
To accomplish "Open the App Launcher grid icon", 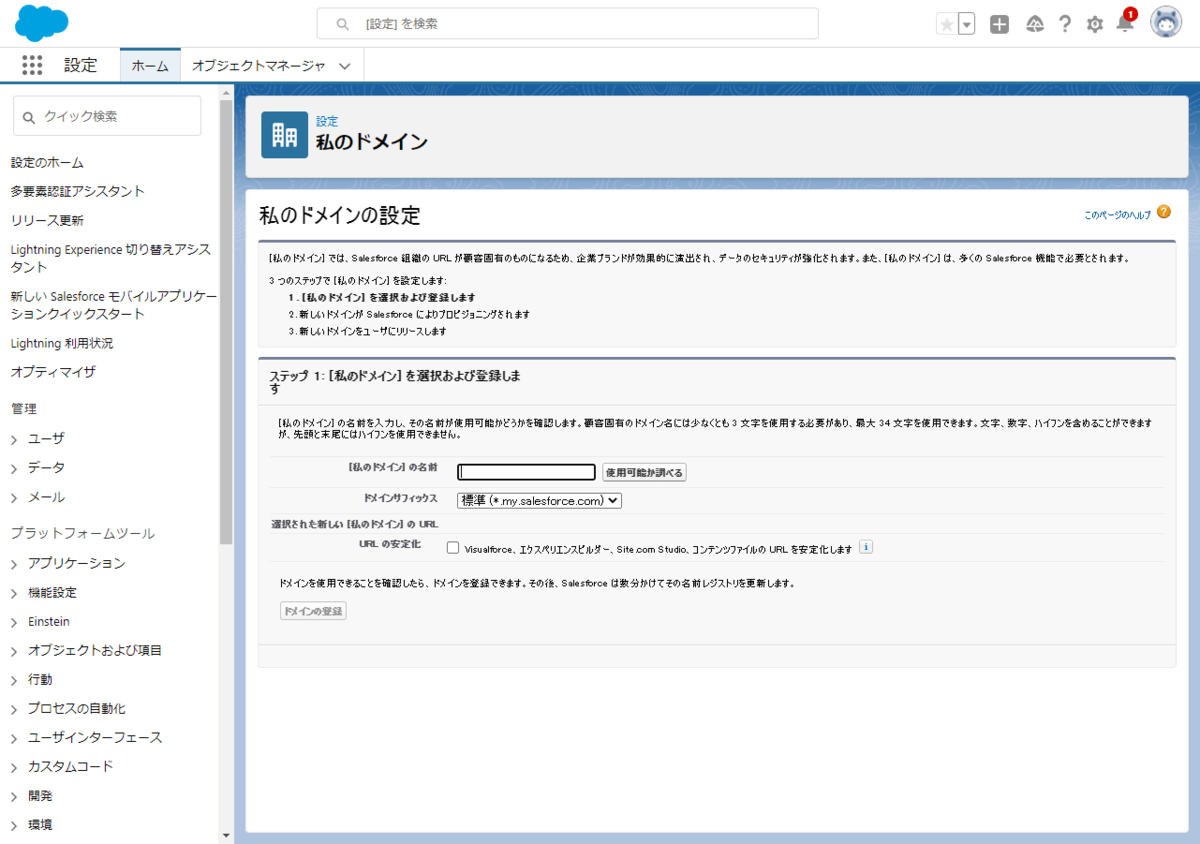I will click(32, 65).
